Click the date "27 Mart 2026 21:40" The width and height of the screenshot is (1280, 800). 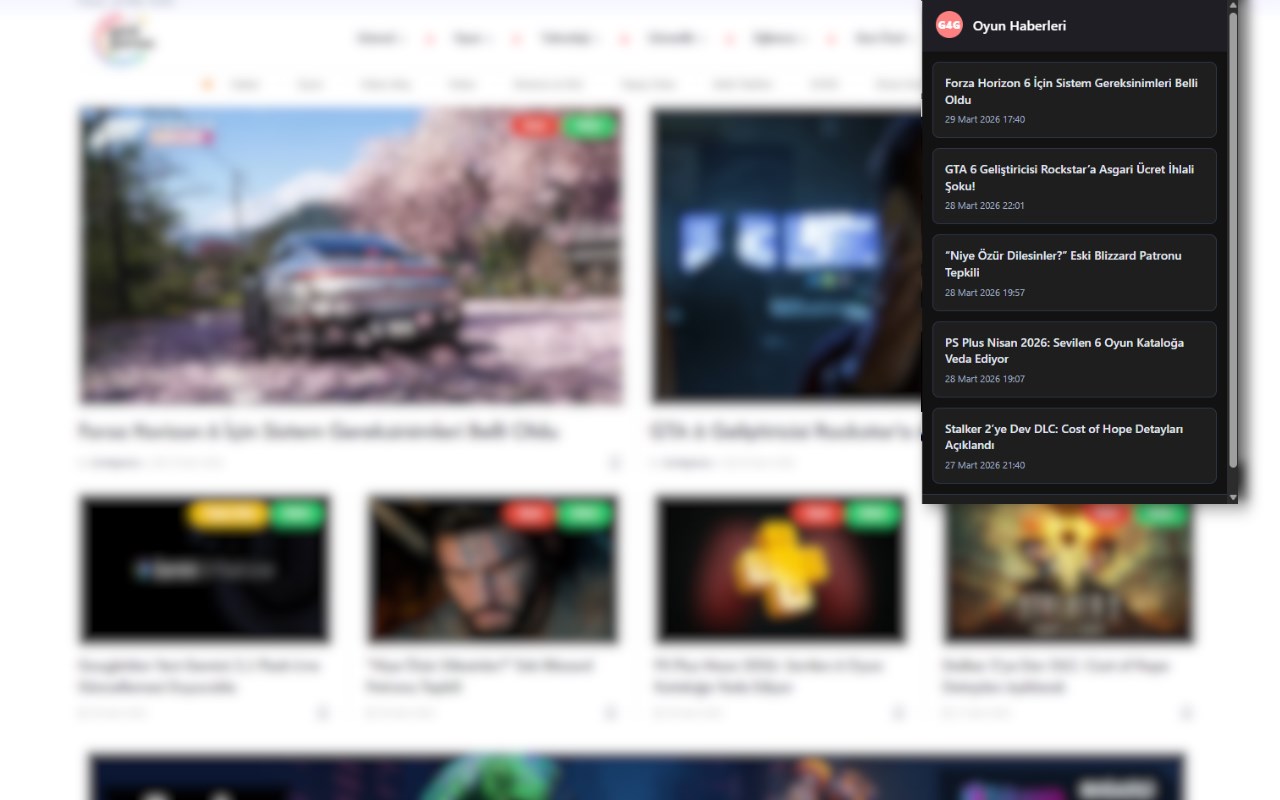pyautogui.click(x=985, y=465)
